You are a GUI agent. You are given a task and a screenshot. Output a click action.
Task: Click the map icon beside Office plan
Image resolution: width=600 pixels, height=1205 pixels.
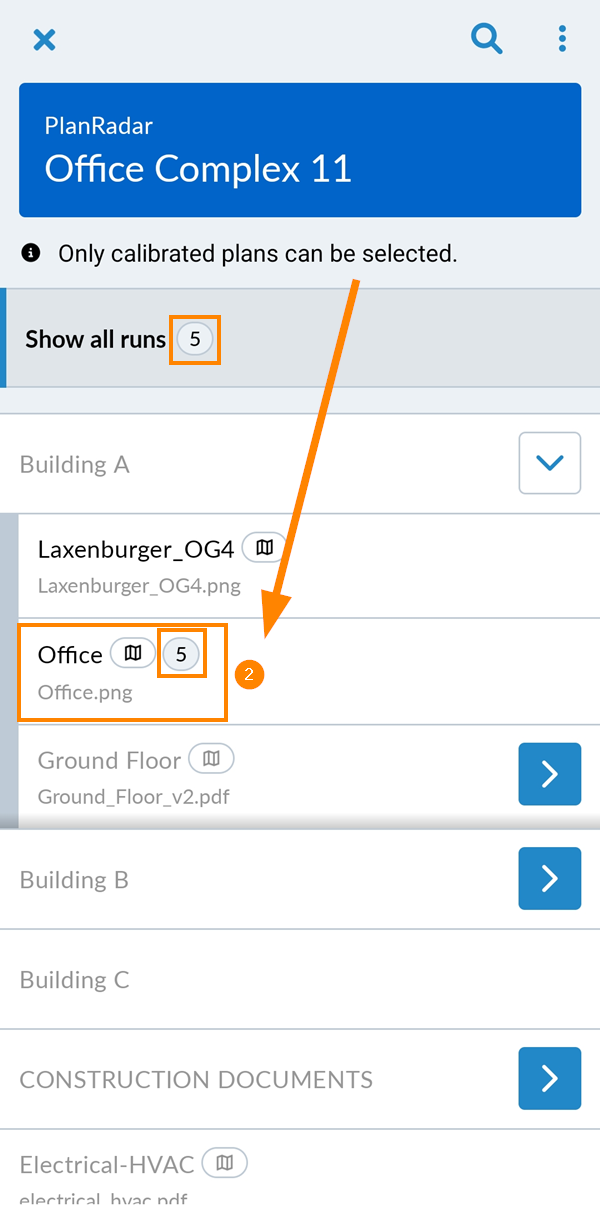(133, 654)
